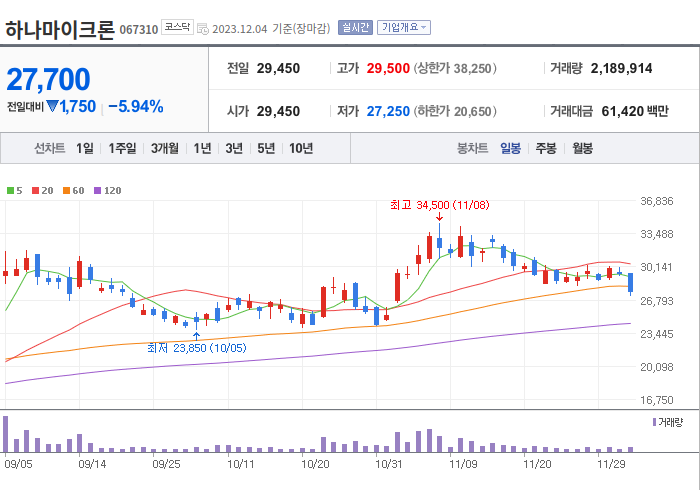The height and width of the screenshot is (490, 700).
Task: Click the stock code 067310
Action: (x=139, y=29)
